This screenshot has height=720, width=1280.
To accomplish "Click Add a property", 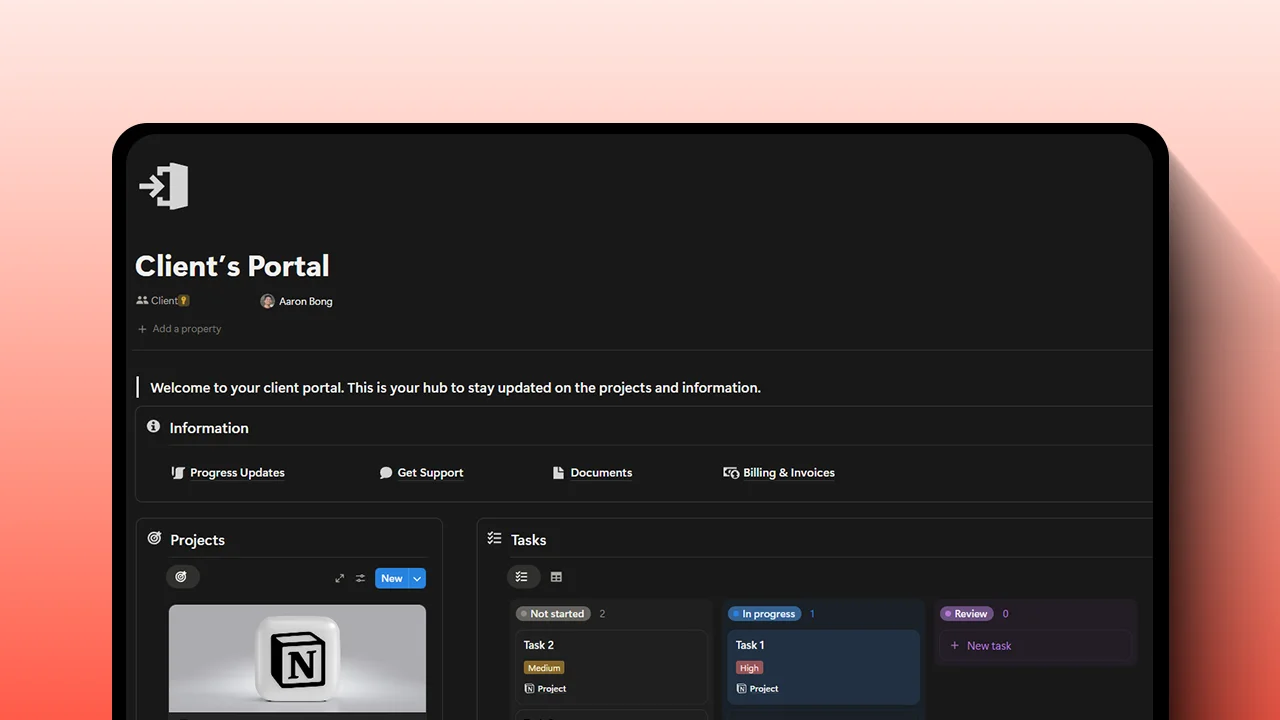I will (179, 329).
